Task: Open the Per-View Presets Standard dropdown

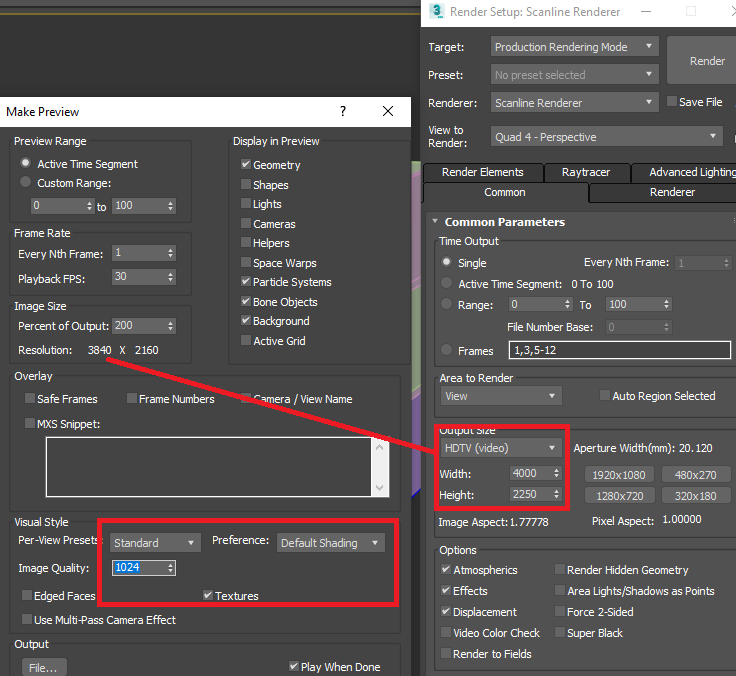Action: pyautogui.click(x=155, y=543)
